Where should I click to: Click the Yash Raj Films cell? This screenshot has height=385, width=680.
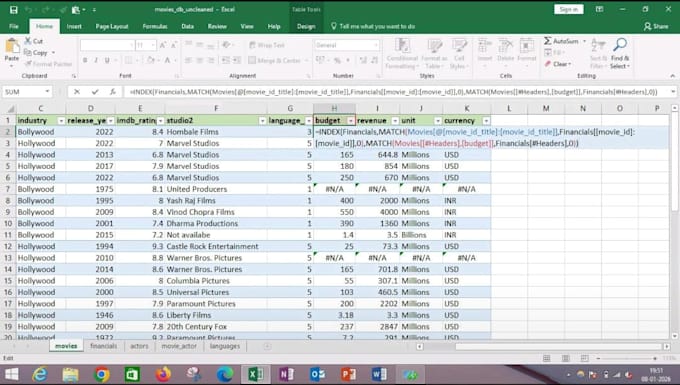216,200
